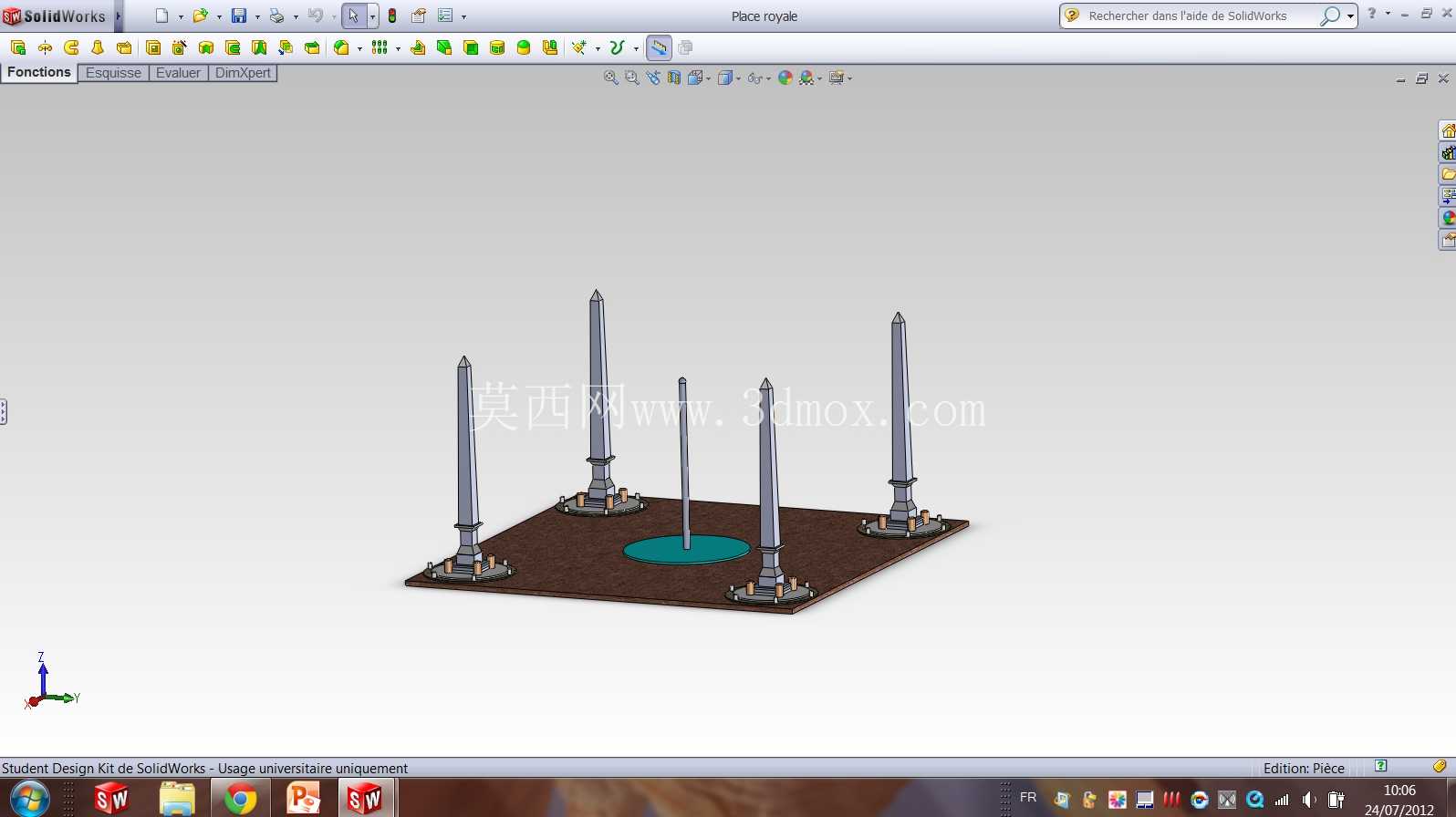Expand the Print dropdown arrow
1456x817 pixels.
point(296,16)
